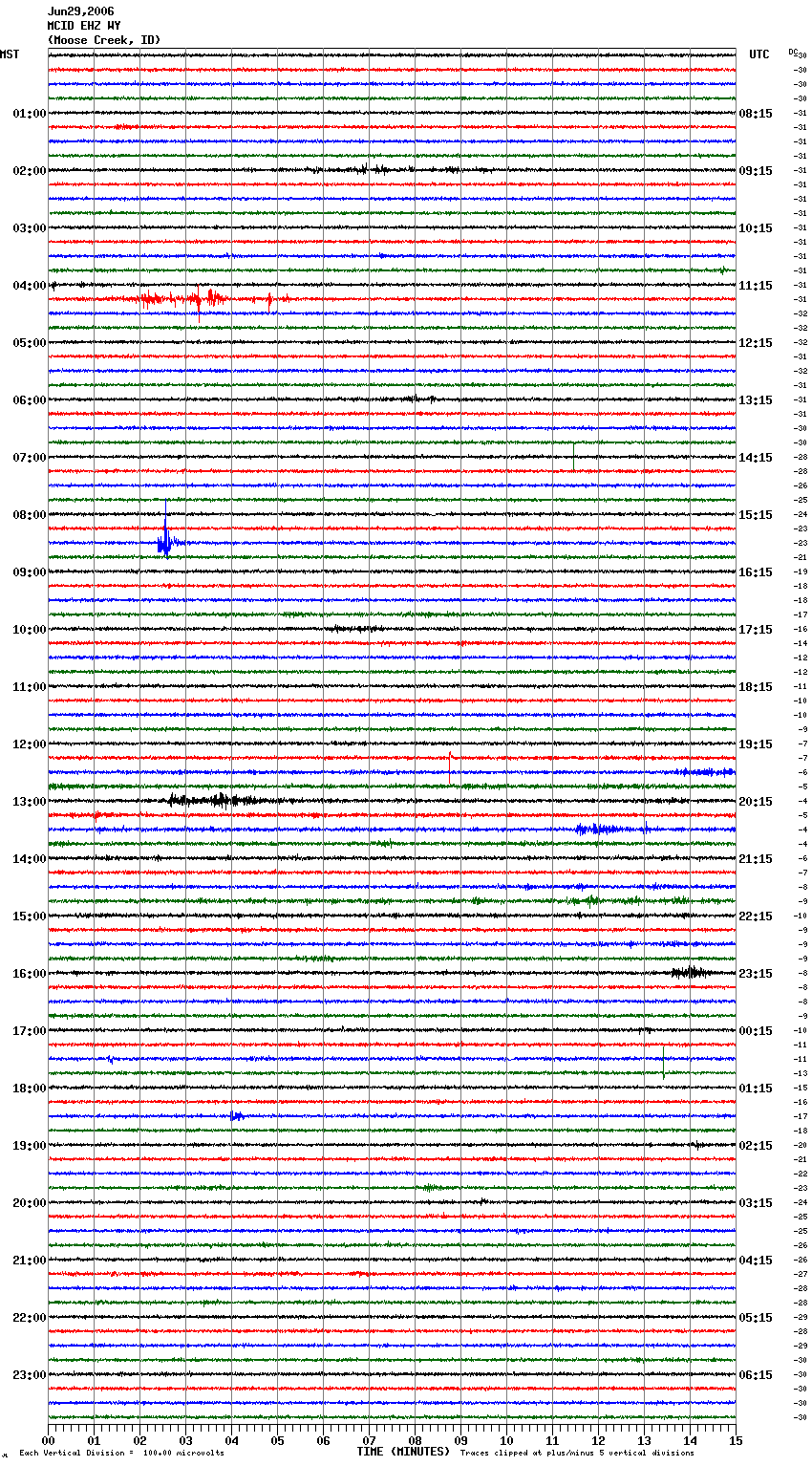Click the 19:15 UTC row label
This screenshot has width=812, height=1466.
756,744
